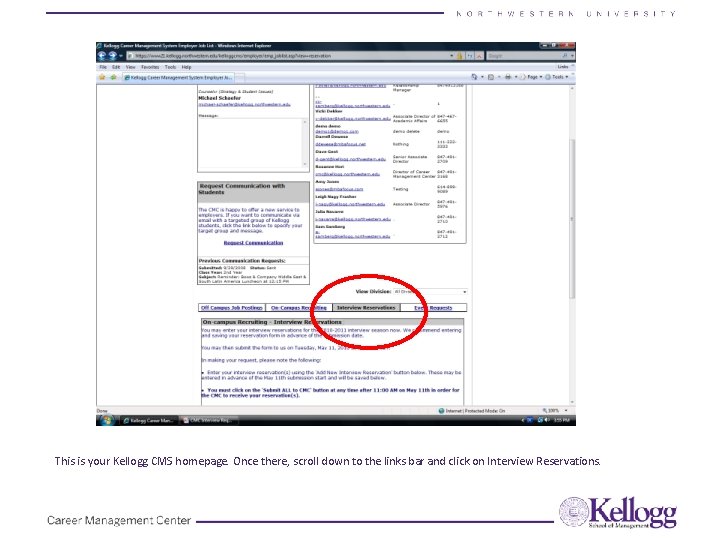Click the Favorites Center star icon

(102, 77)
